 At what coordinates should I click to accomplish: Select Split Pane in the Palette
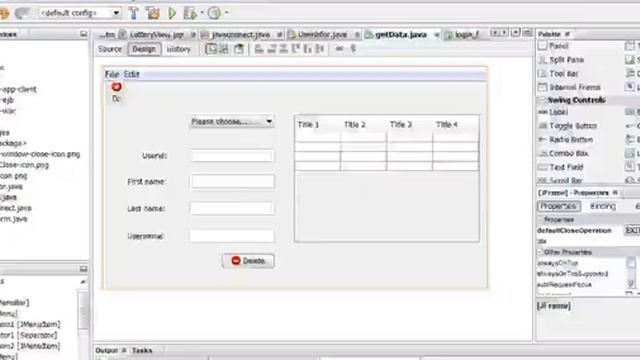tap(561, 60)
